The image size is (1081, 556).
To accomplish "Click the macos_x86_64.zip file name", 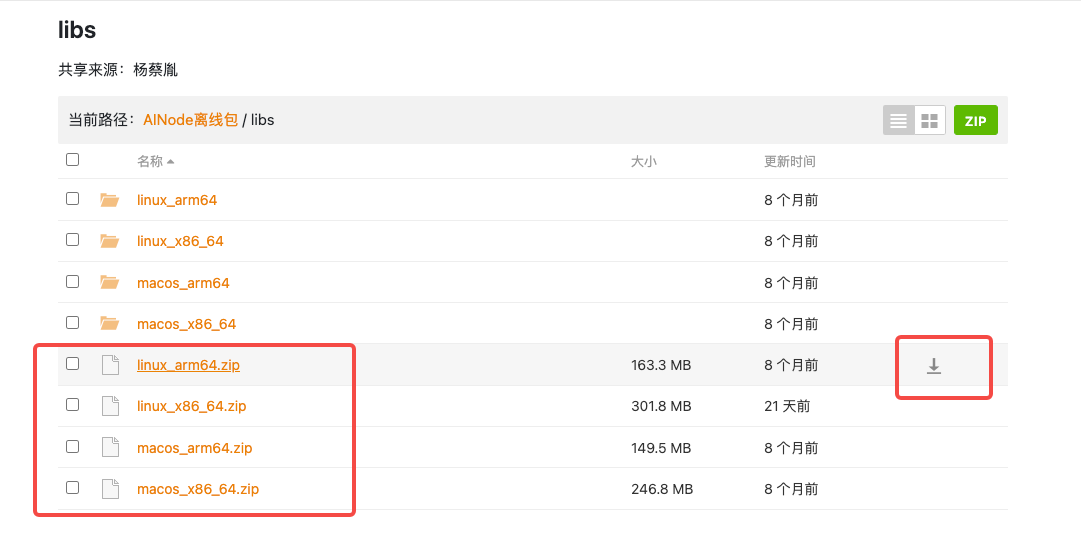I will coord(198,489).
